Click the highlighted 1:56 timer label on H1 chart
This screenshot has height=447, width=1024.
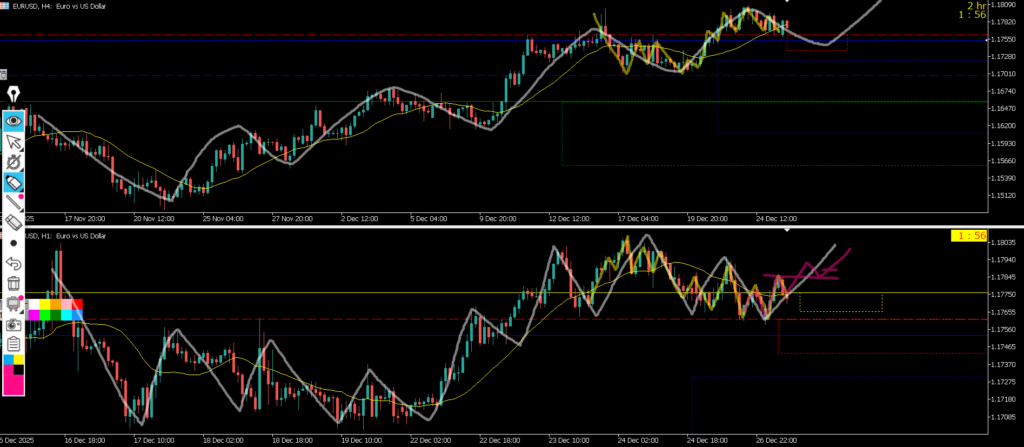(967, 236)
